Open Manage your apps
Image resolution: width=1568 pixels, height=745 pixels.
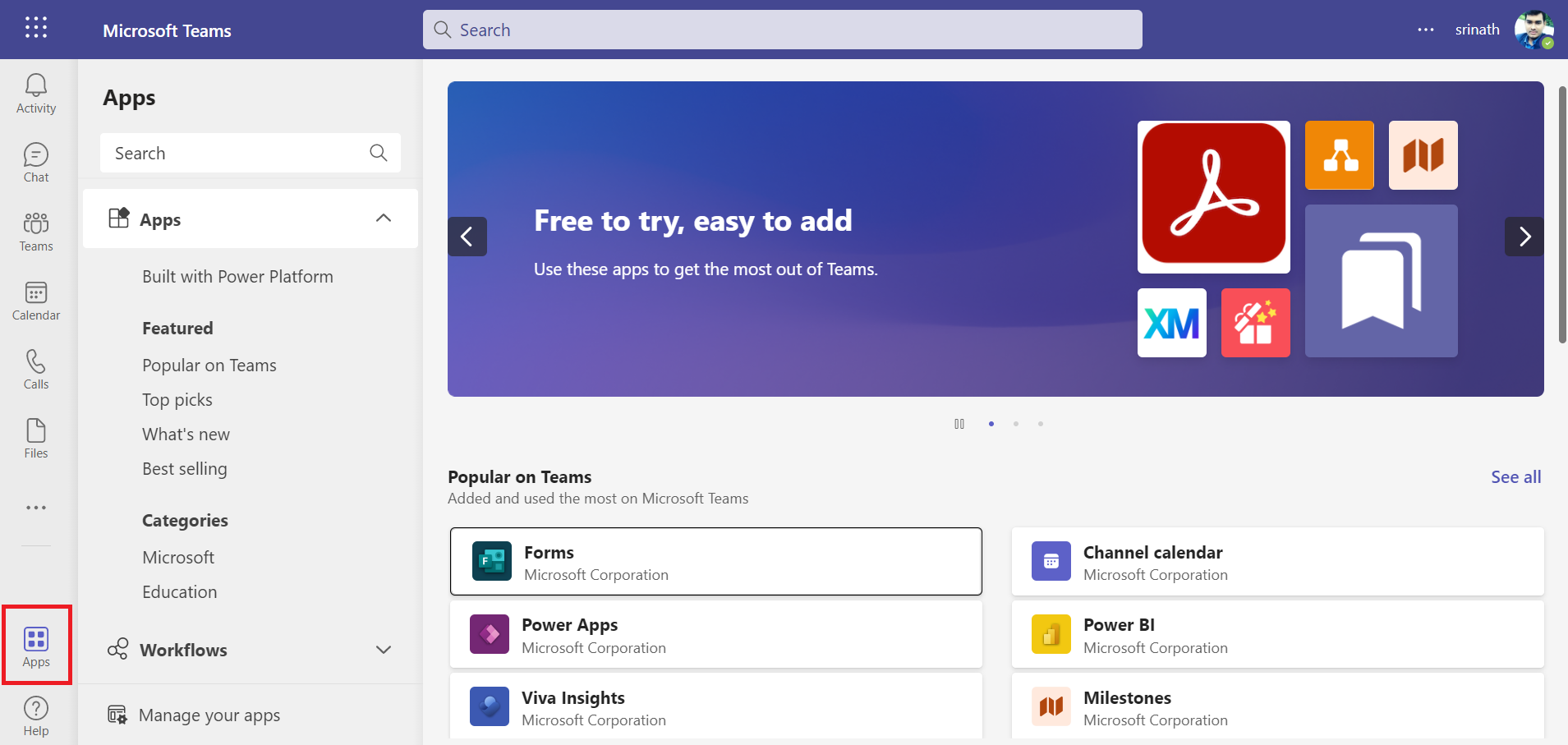pyautogui.click(x=209, y=715)
